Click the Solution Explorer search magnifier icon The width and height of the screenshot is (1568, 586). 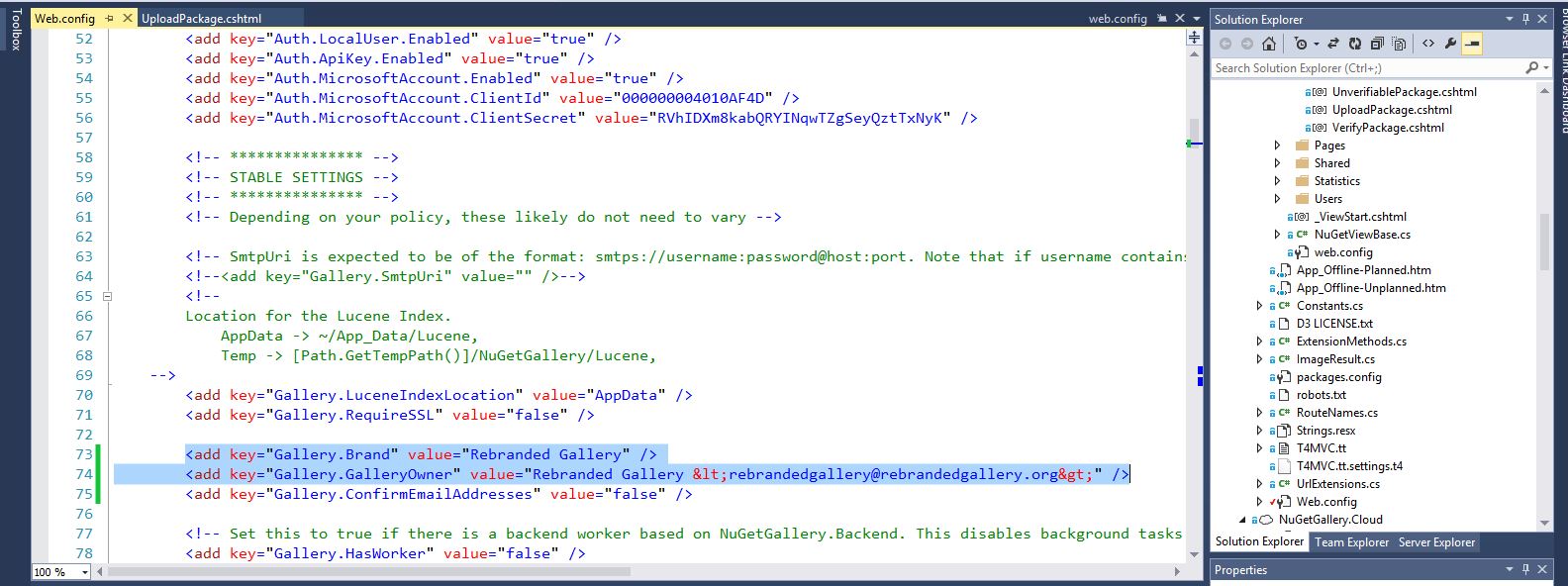click(1531, 67)
